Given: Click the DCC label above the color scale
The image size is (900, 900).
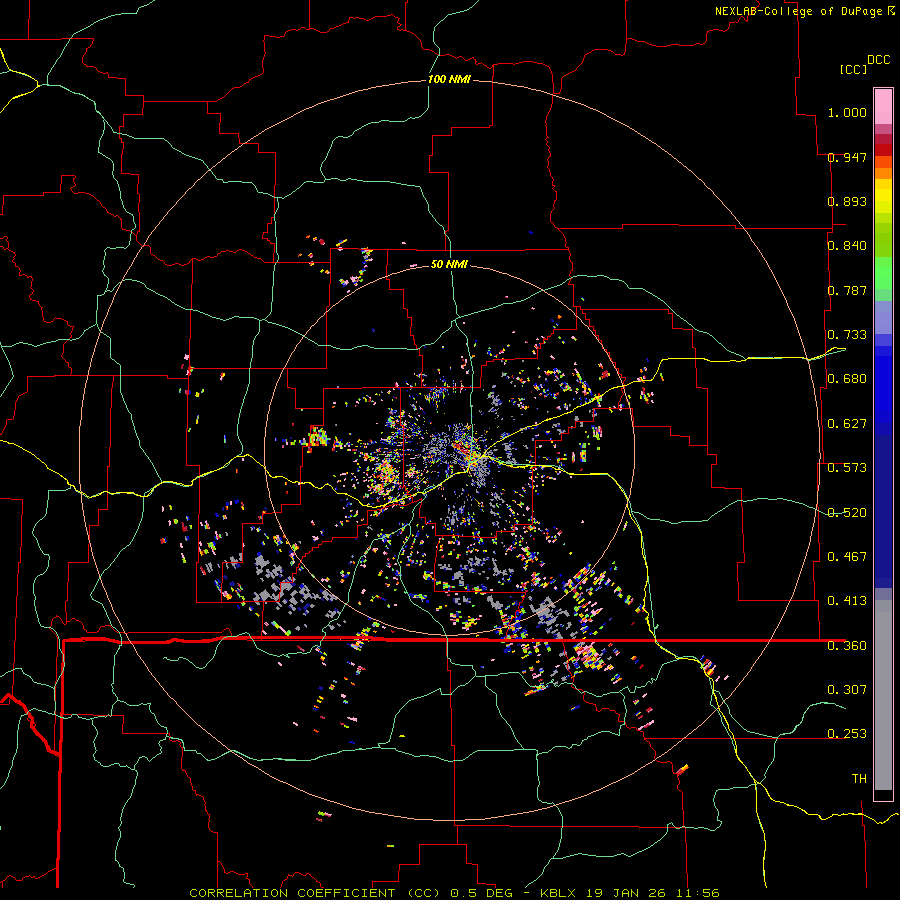Looking at the screenshot, I should [x=878, y=60].
